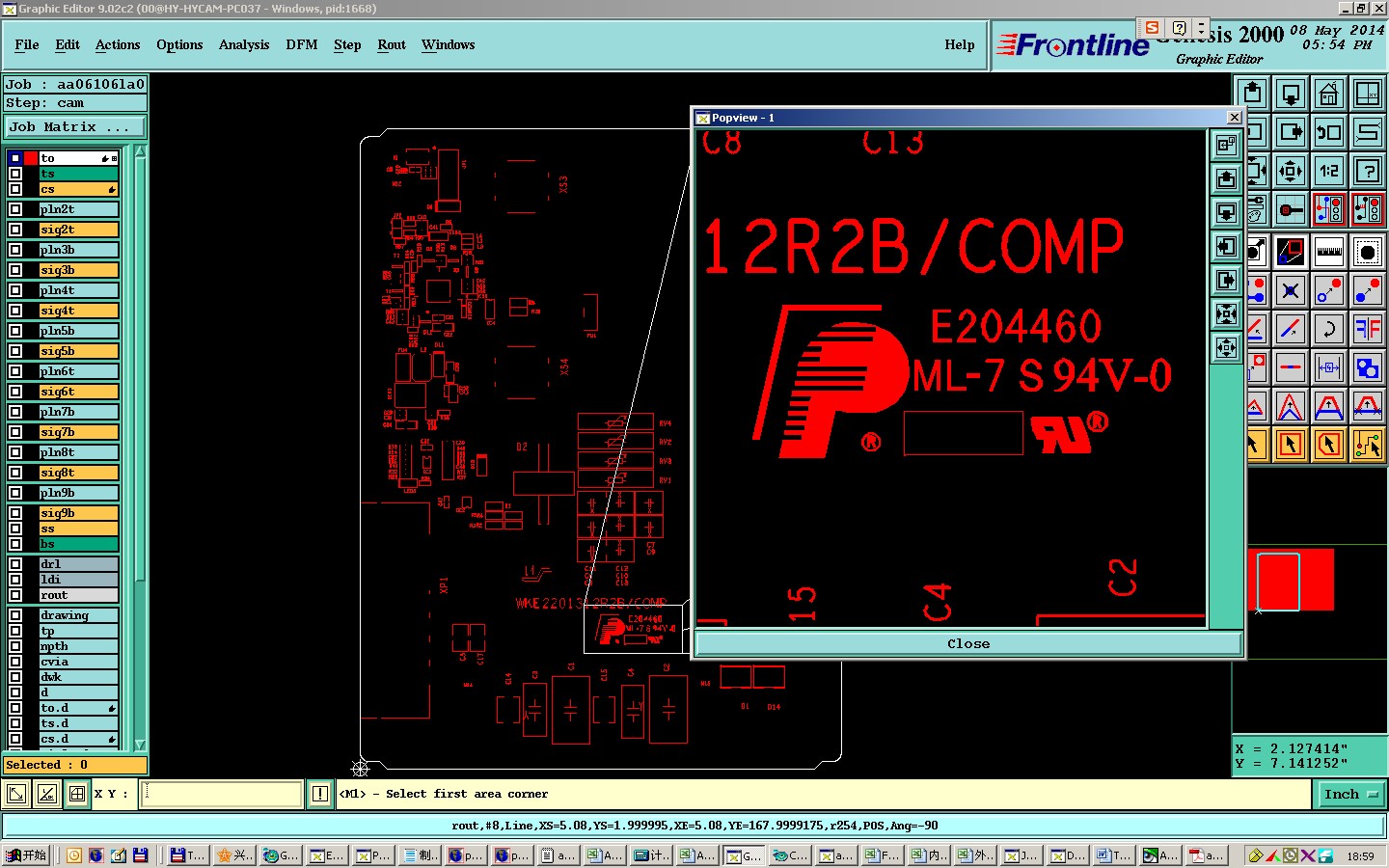Click the question mark help icon
This screenshot has width=1389, height=868.
(x=1368, y=171)
